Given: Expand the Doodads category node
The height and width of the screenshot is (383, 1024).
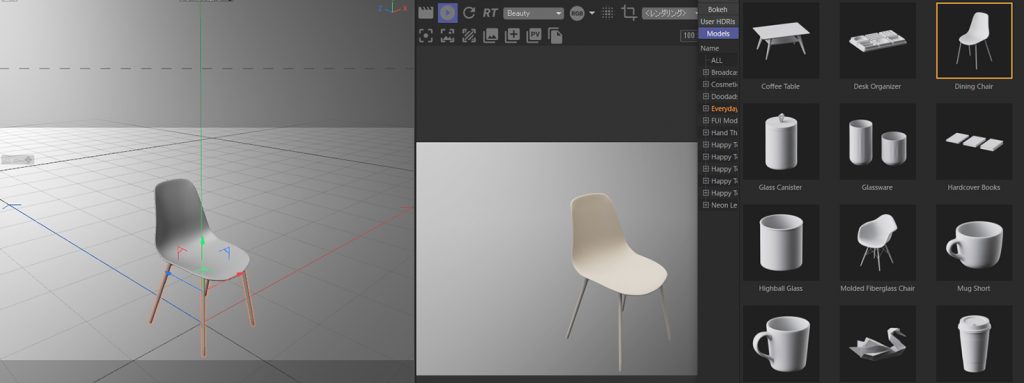Looking at the screenshot, I should pyautogui.click(x=705, y=97).
